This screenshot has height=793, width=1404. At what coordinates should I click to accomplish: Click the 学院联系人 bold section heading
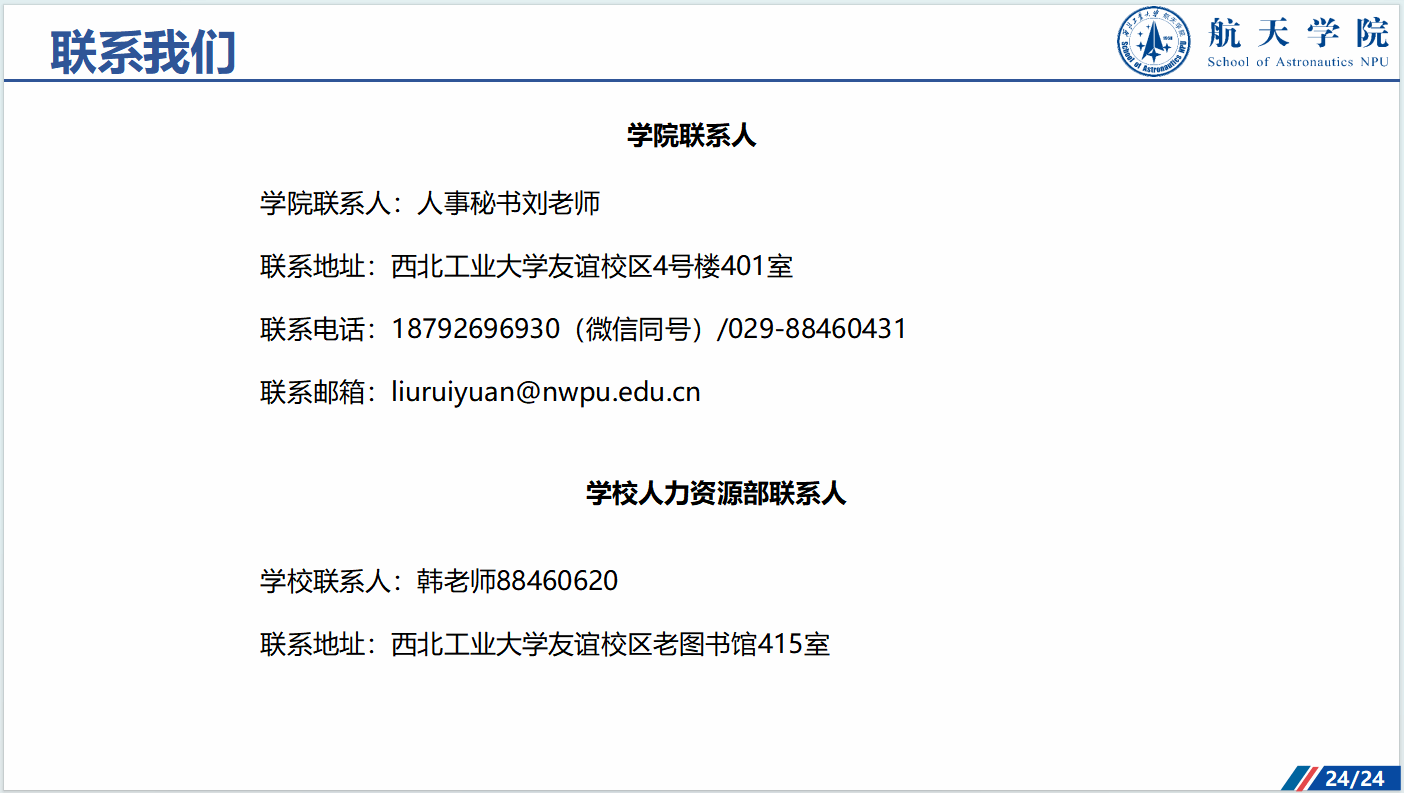[x=691, y=135]
